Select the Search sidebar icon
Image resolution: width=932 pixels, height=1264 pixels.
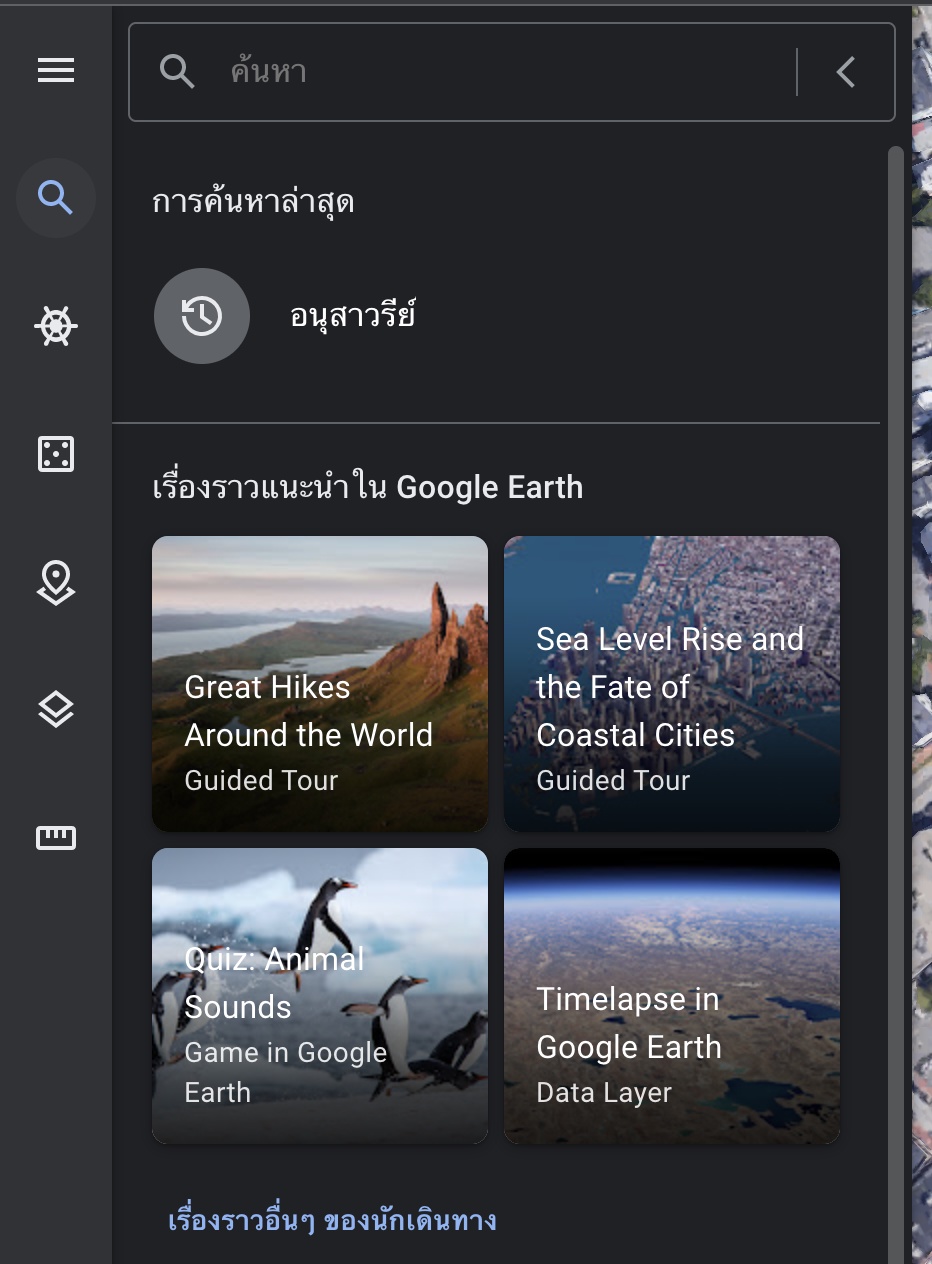56,198
